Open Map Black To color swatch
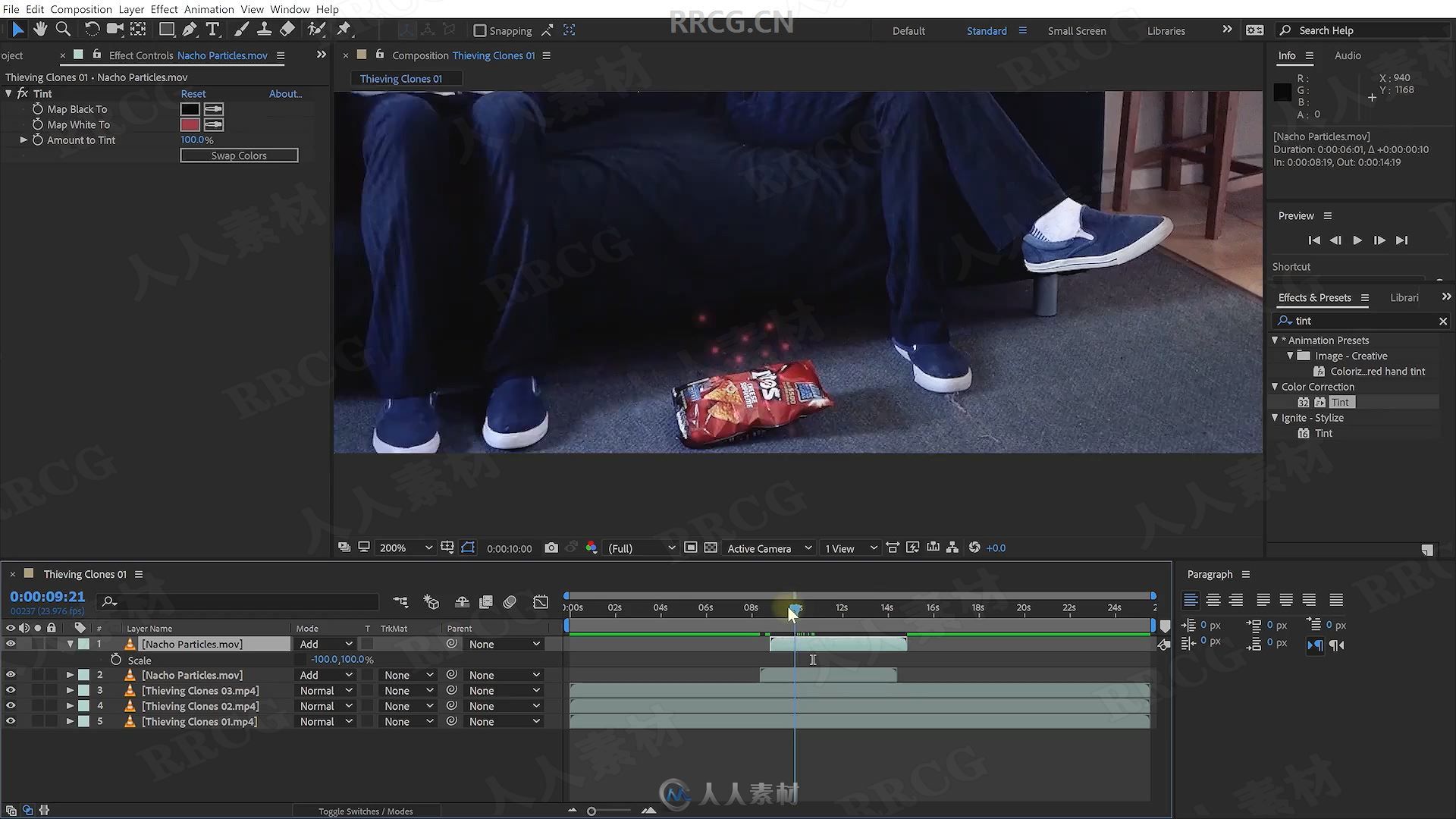 (x=190, y=108)
